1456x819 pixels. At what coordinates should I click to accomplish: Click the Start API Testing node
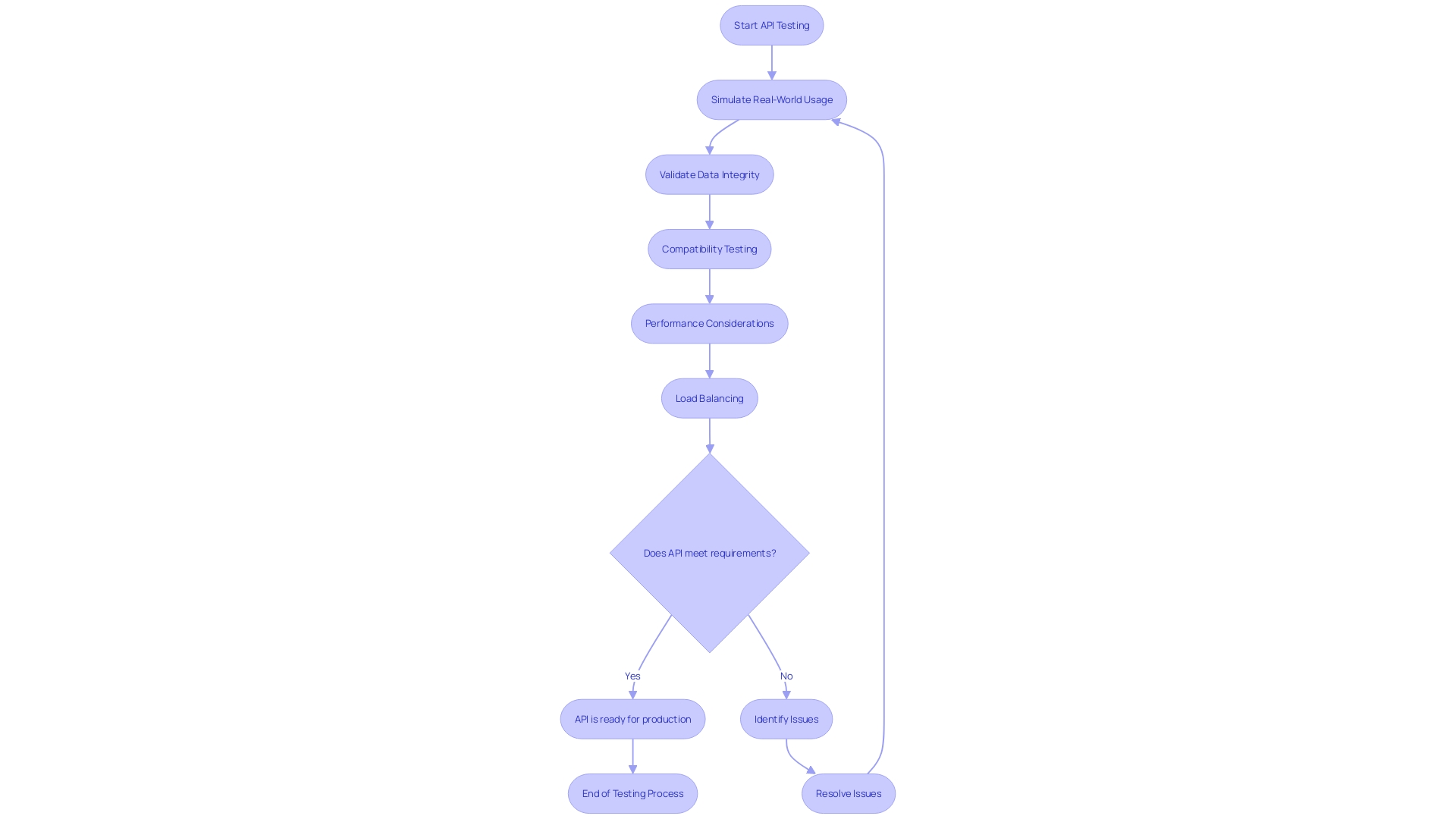coord(771,25)
